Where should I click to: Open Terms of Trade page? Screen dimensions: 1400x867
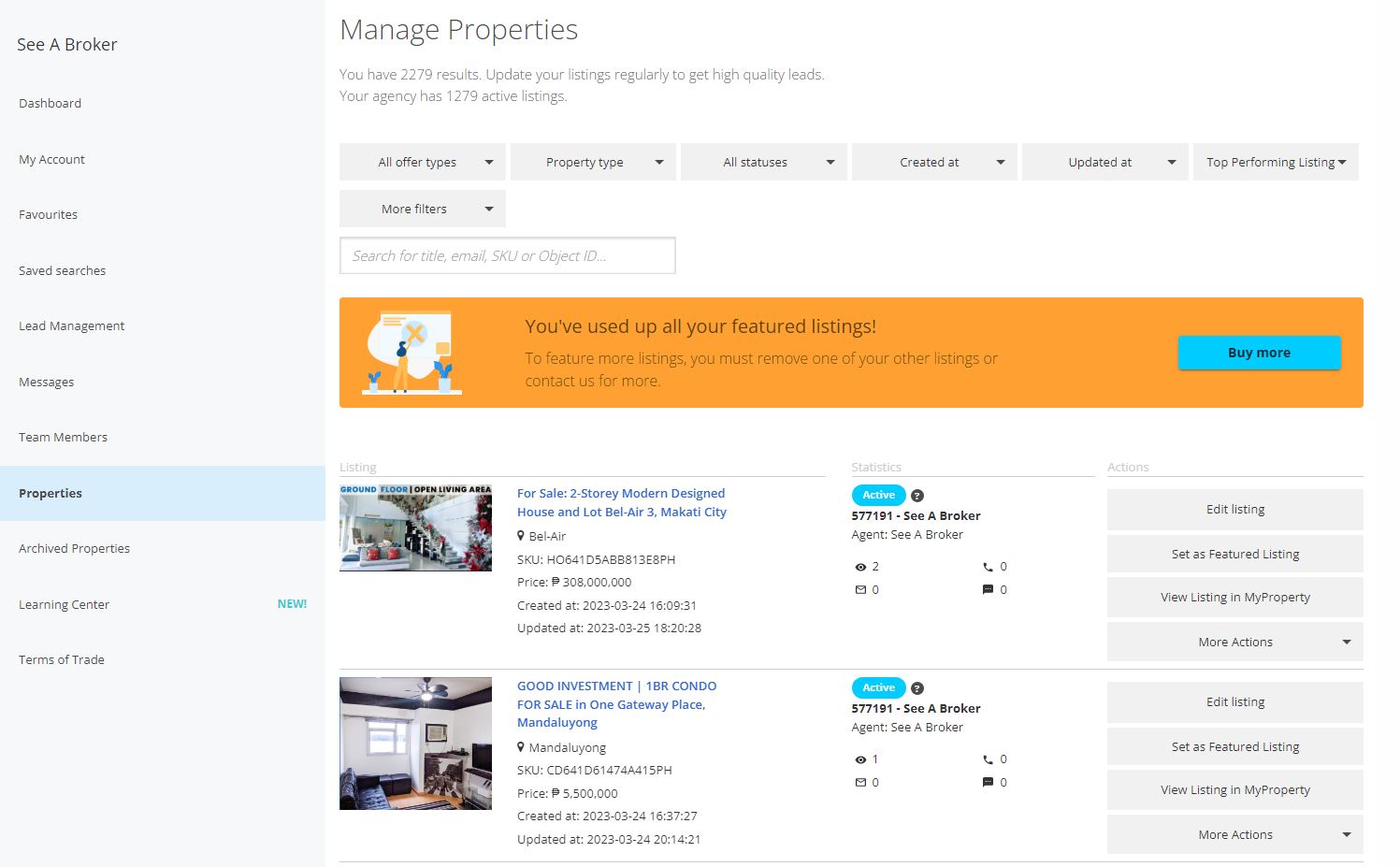(x=163, y=660)
